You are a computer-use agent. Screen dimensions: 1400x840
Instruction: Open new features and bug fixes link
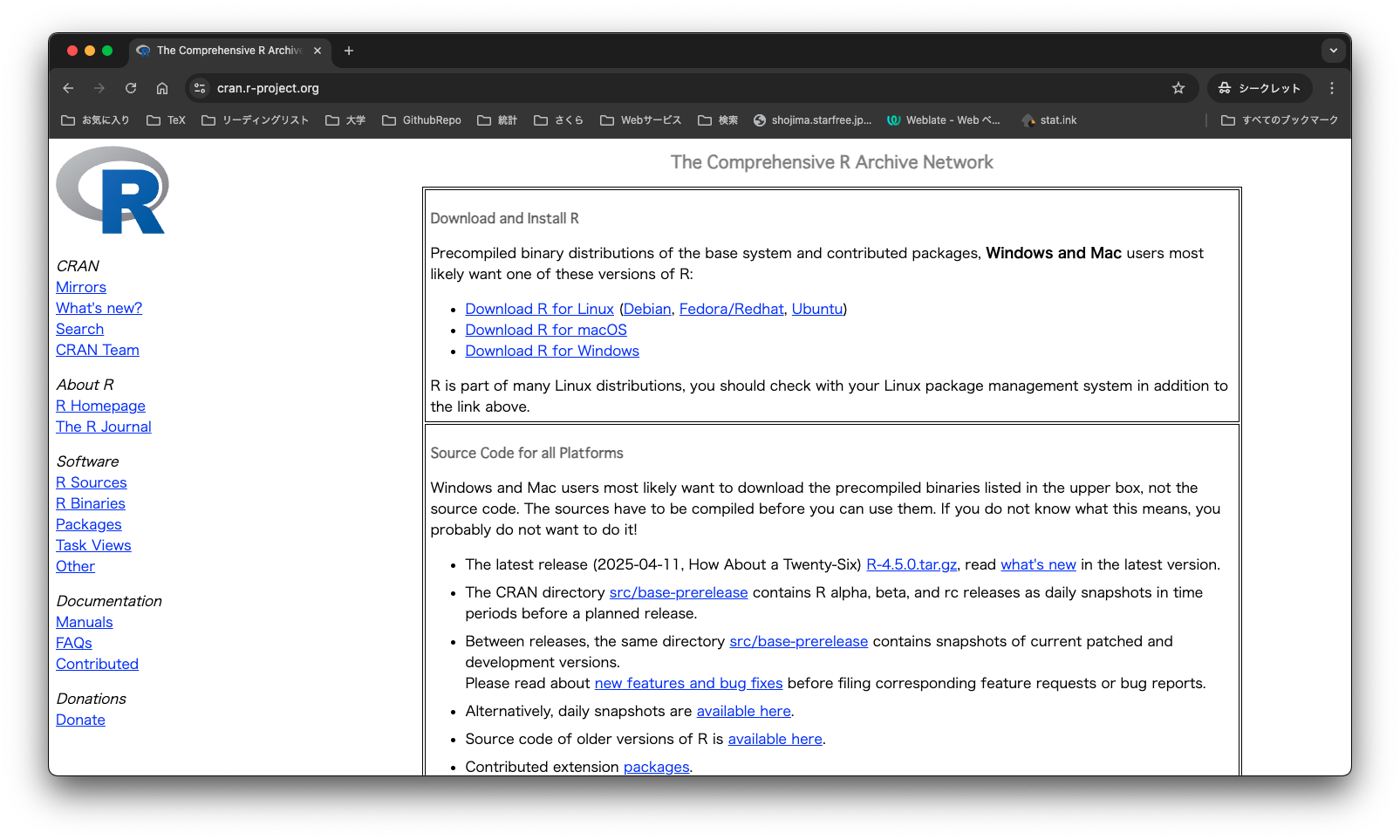click(688, 683)
